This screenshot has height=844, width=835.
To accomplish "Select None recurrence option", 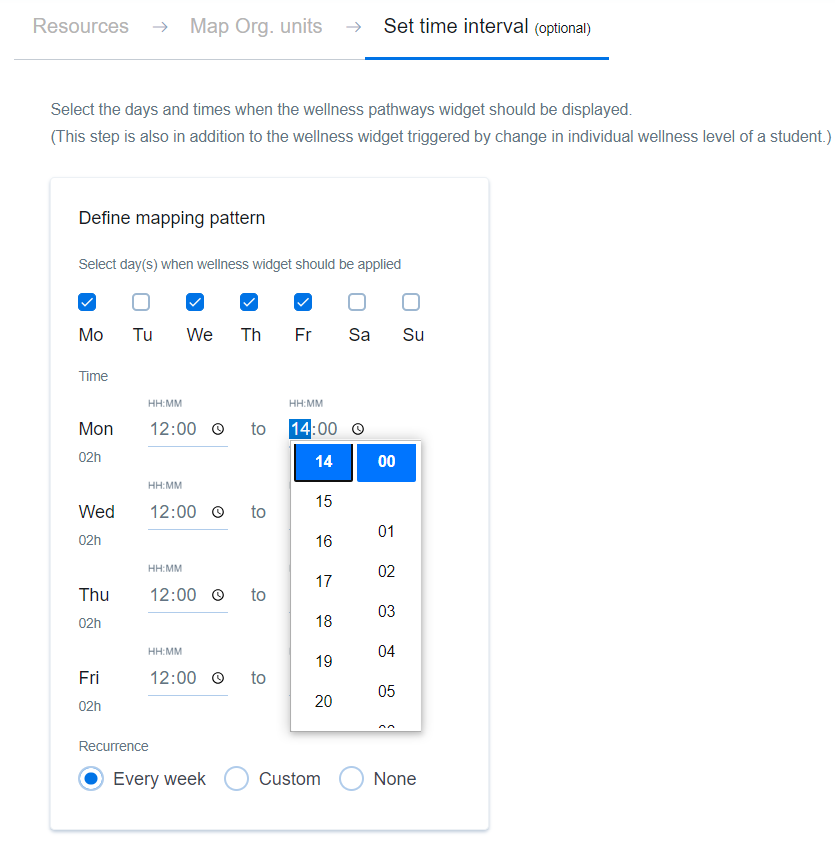I will point(352,778).
